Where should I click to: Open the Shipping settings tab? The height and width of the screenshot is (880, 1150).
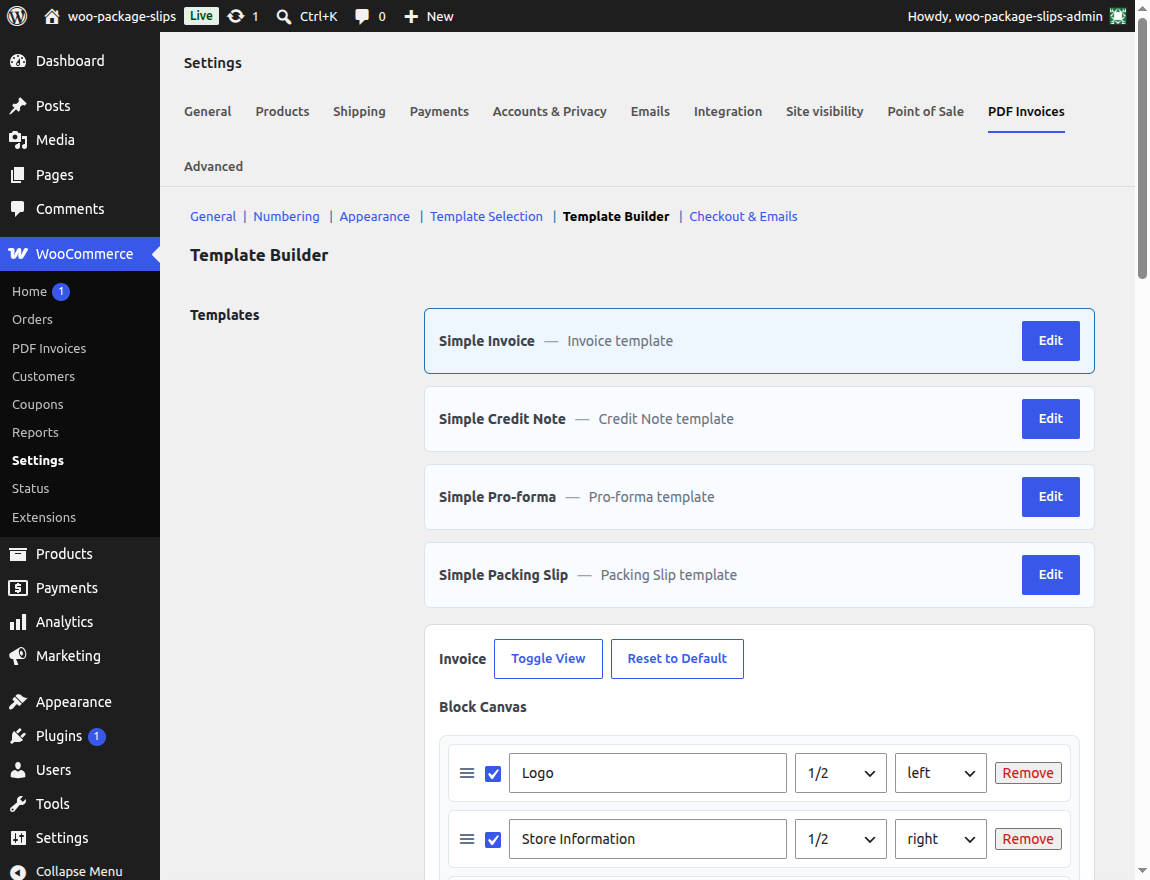(359, 111)
